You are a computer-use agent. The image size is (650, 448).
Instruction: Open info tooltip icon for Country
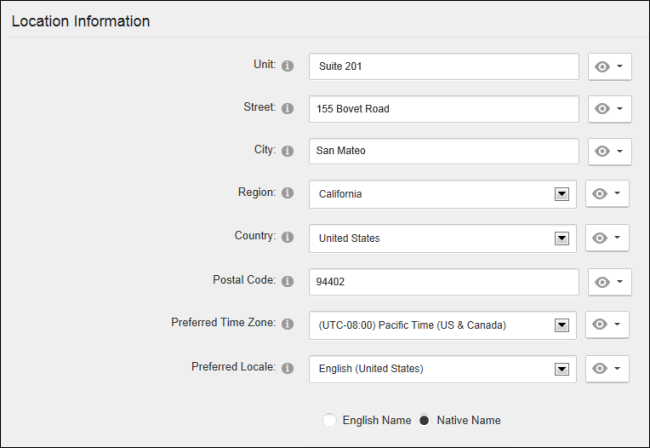287,237
